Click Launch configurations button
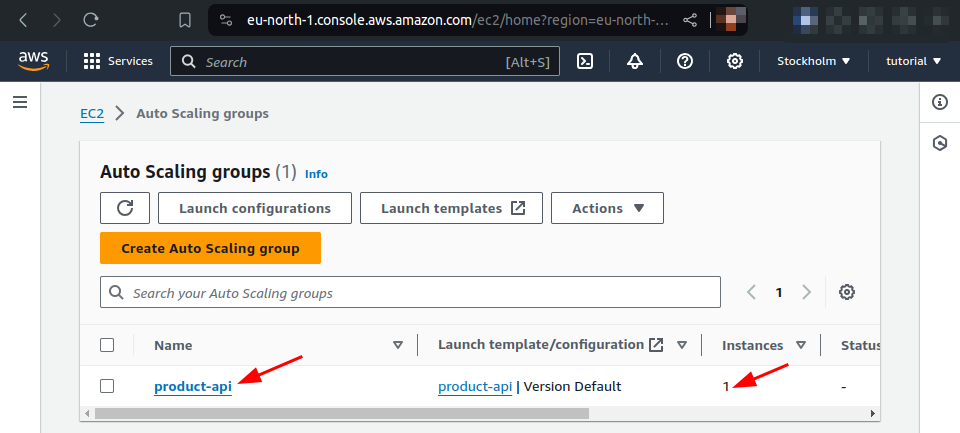The height and width of the screenshot is (433, 960). click(255, 208)
